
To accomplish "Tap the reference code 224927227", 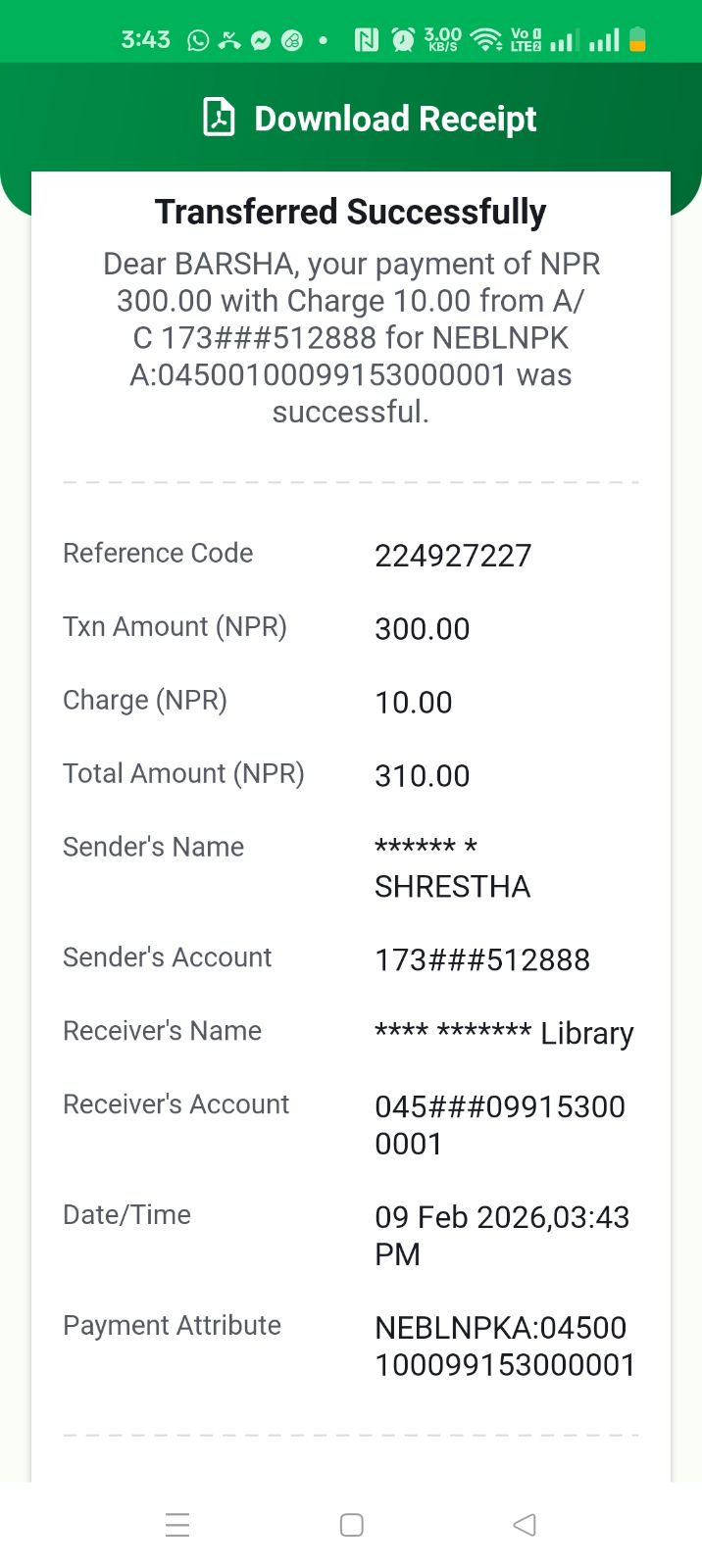I will 453,556.
